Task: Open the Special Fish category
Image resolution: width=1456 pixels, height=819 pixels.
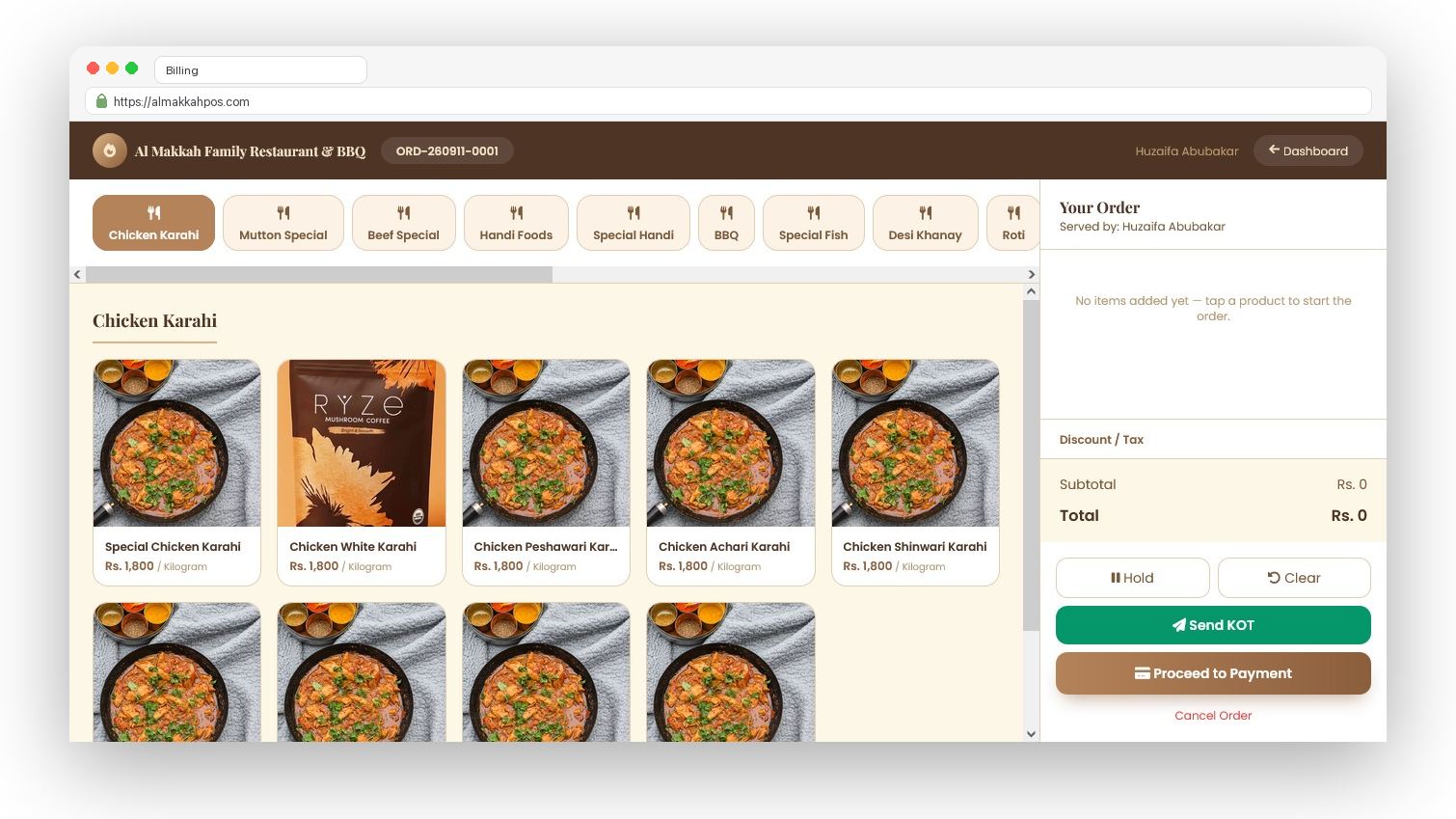Action: pos(814,223)
